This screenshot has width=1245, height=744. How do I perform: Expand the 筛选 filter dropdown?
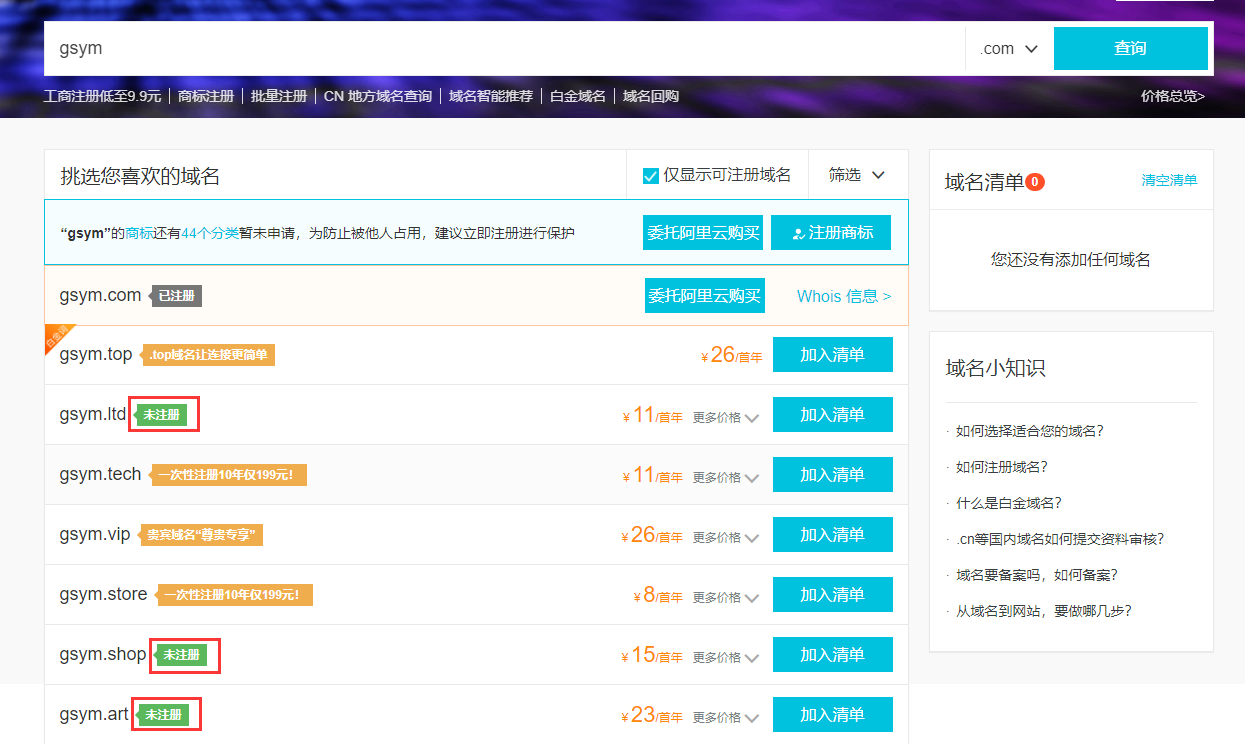(x=856, y=174)
